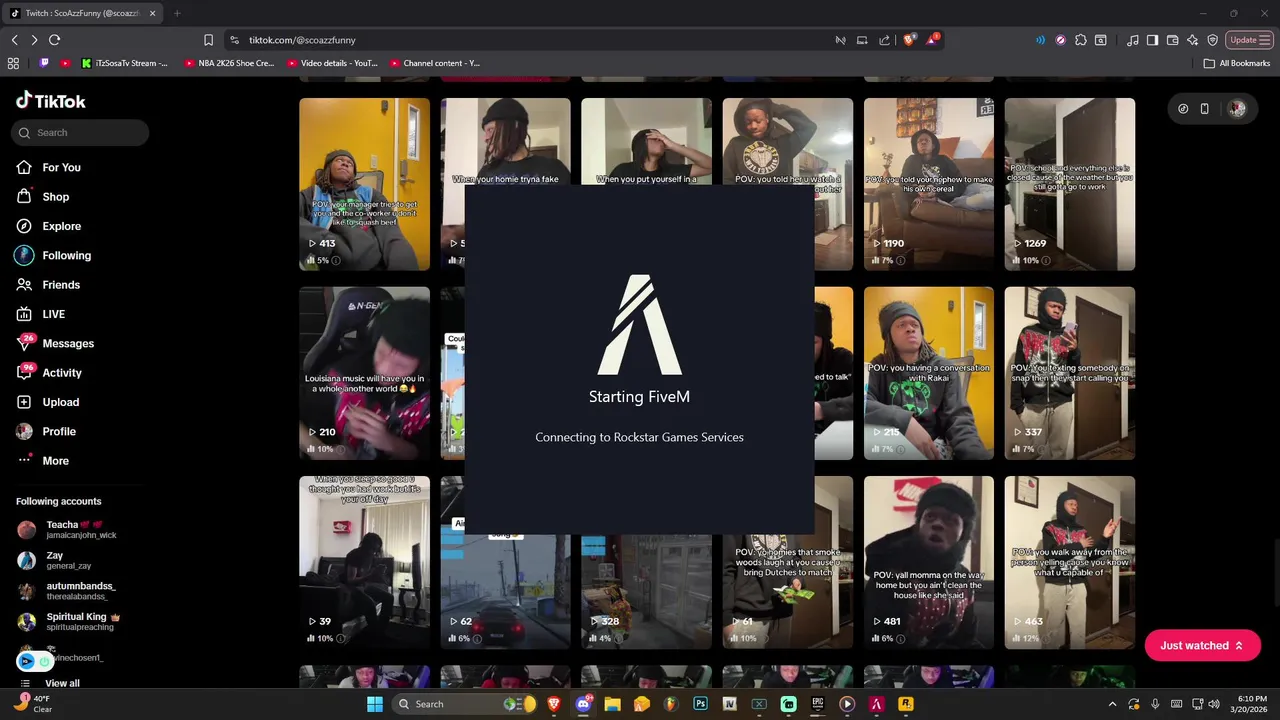Click the Just watched button
1280x720 pixels.
tap(1202, 646)
